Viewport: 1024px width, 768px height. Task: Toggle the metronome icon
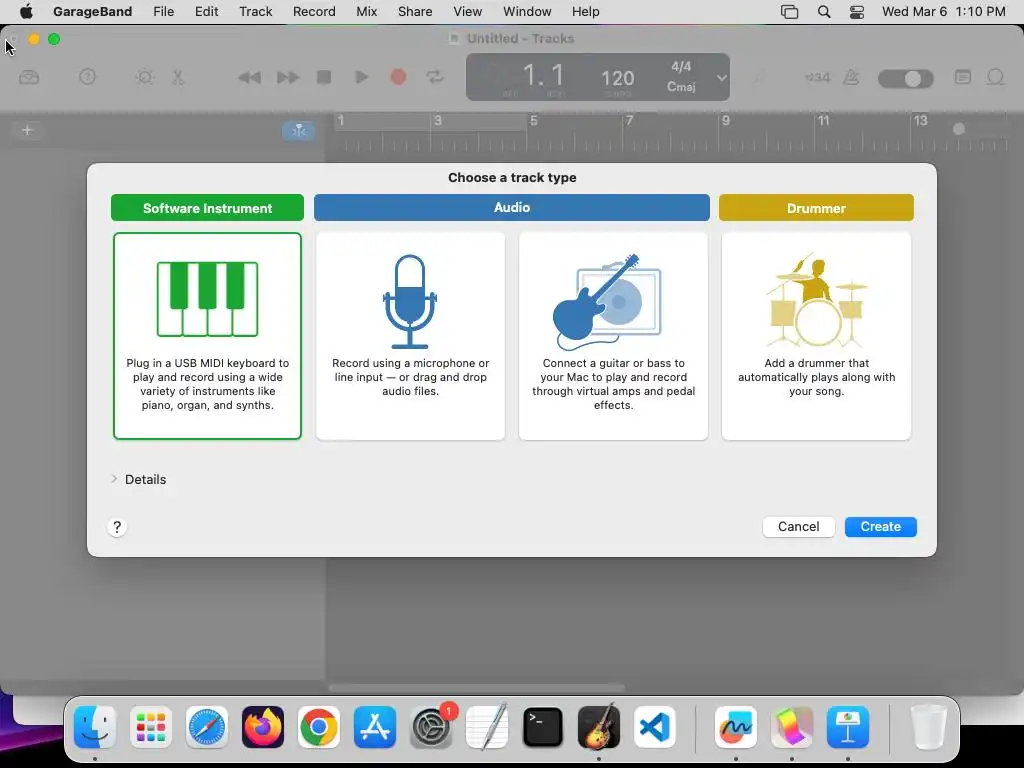(851, 77)
